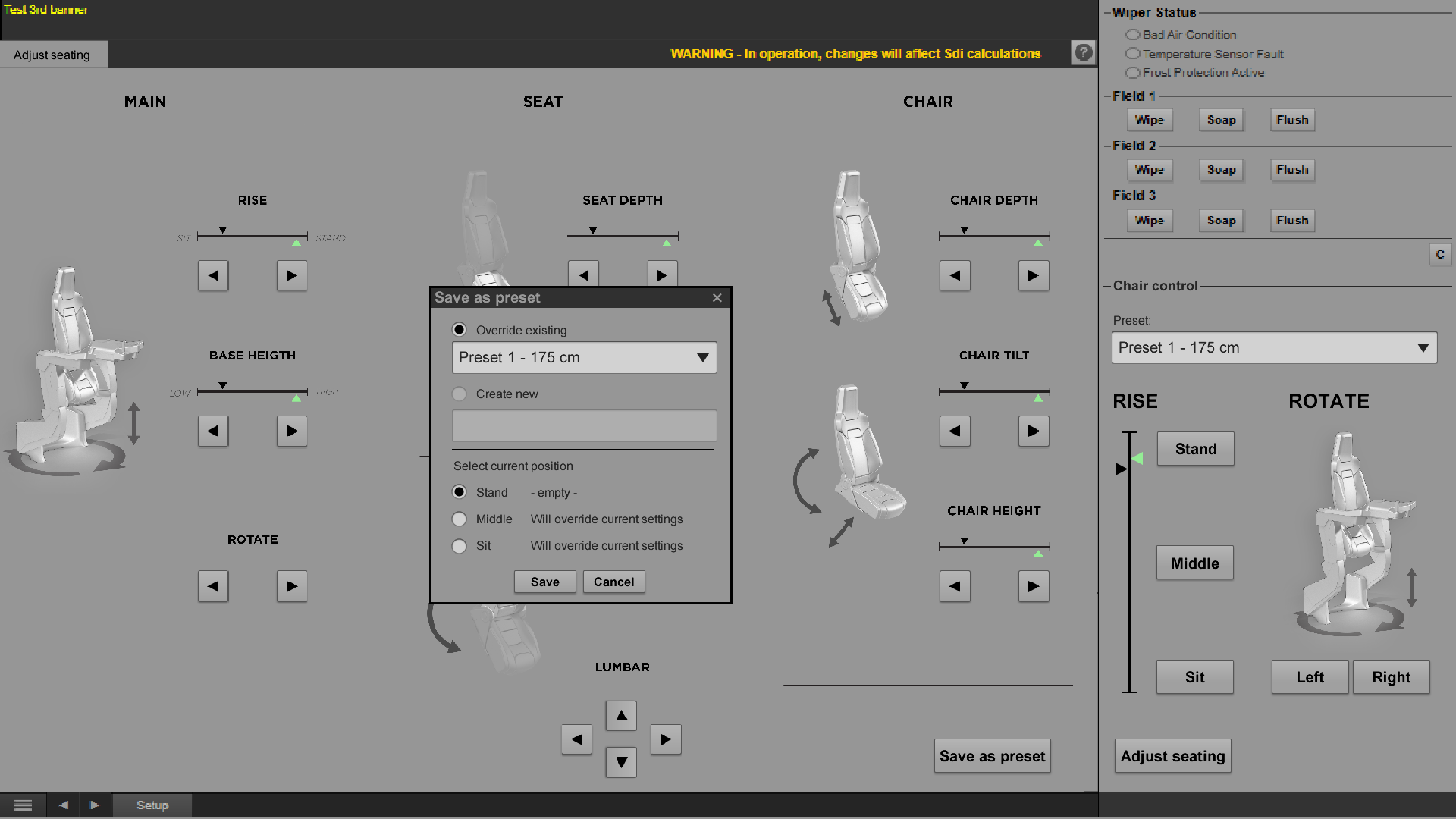Increase CHAIR TILT right arrow

pos(1034,431)
